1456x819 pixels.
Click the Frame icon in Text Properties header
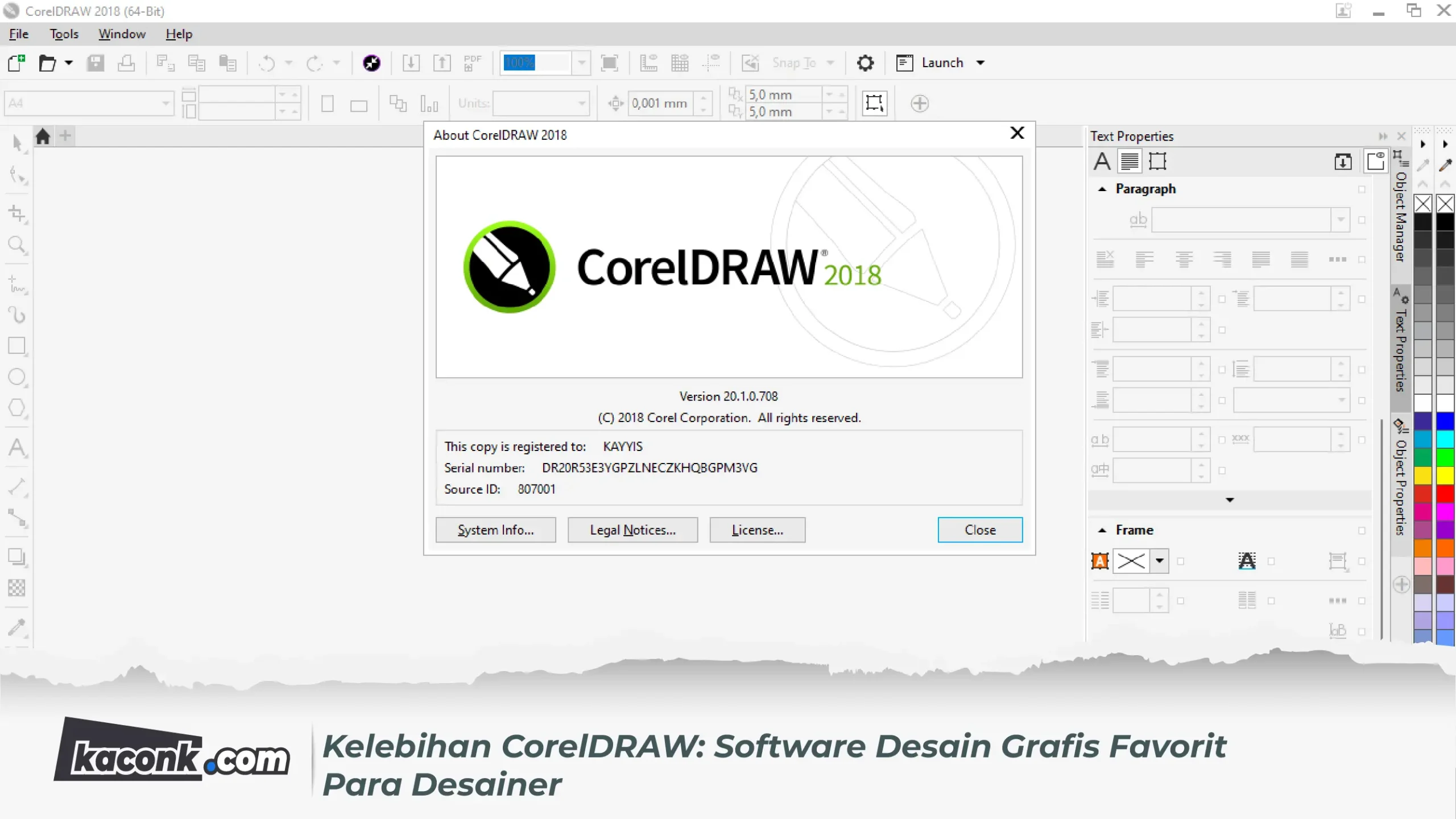[x=1157, y=162]
